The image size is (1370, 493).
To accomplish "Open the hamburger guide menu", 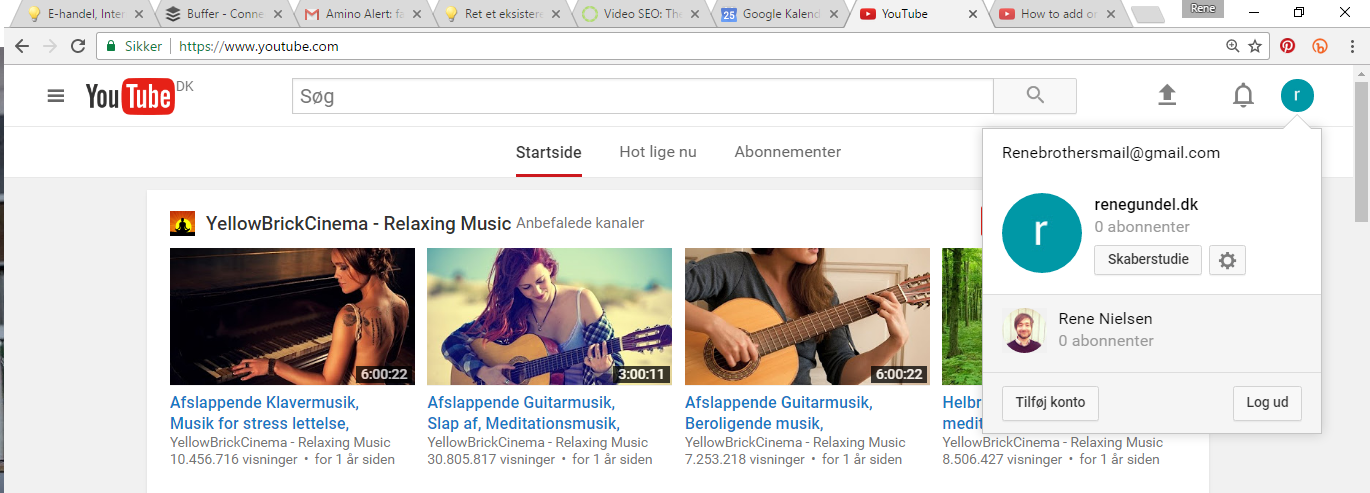I will click(56, 96).
